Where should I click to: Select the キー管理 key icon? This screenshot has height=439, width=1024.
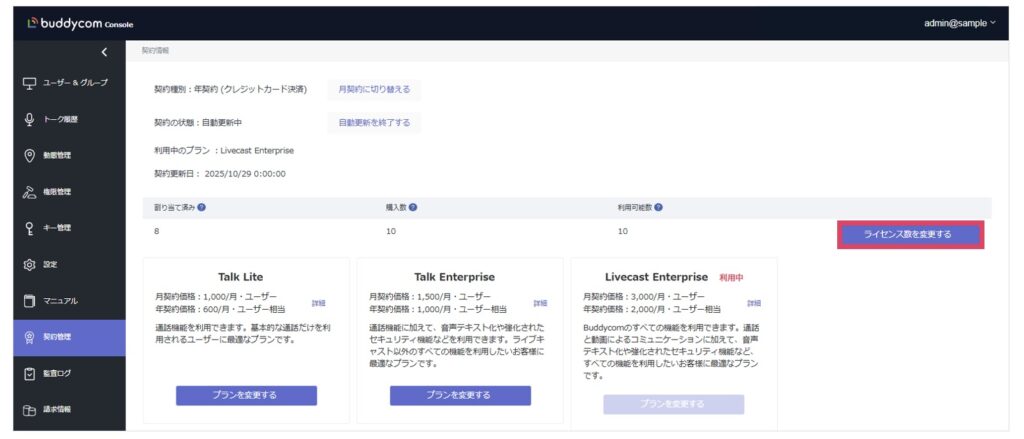[29, 228]
